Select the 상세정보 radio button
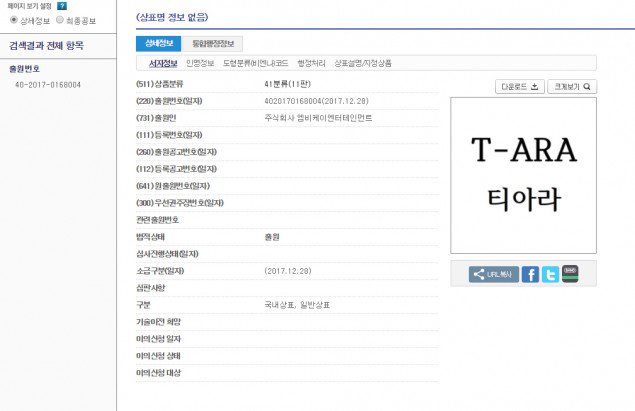 (x=13, y=19)
